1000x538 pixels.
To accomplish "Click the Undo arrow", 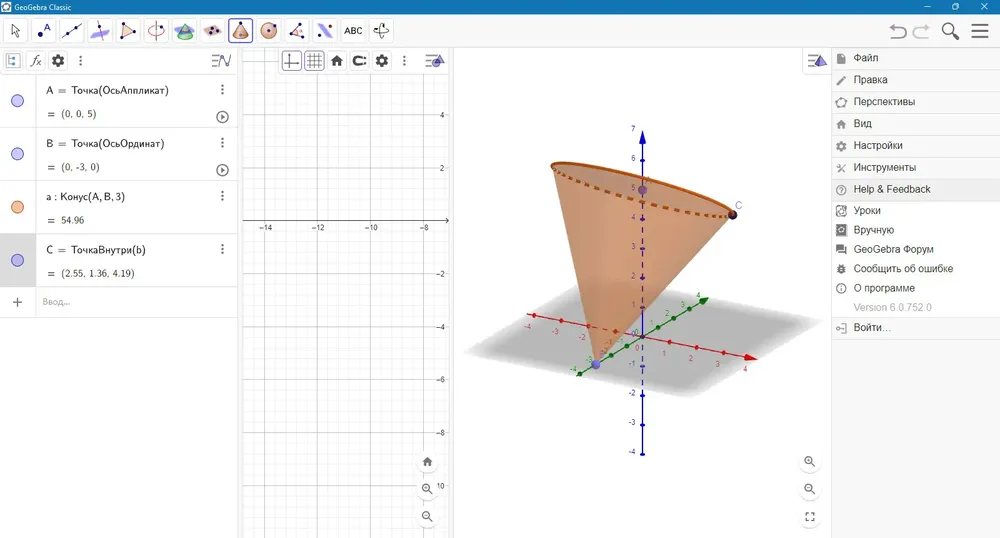I will [898, 31].
